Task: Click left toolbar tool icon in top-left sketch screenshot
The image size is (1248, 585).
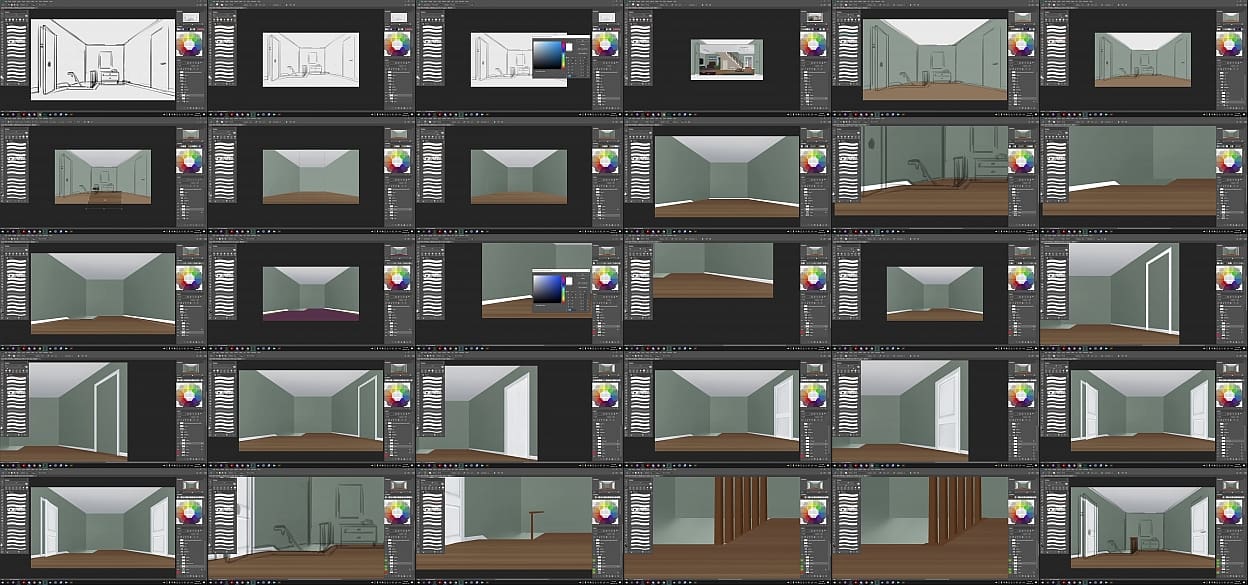Action: (4, 40)
